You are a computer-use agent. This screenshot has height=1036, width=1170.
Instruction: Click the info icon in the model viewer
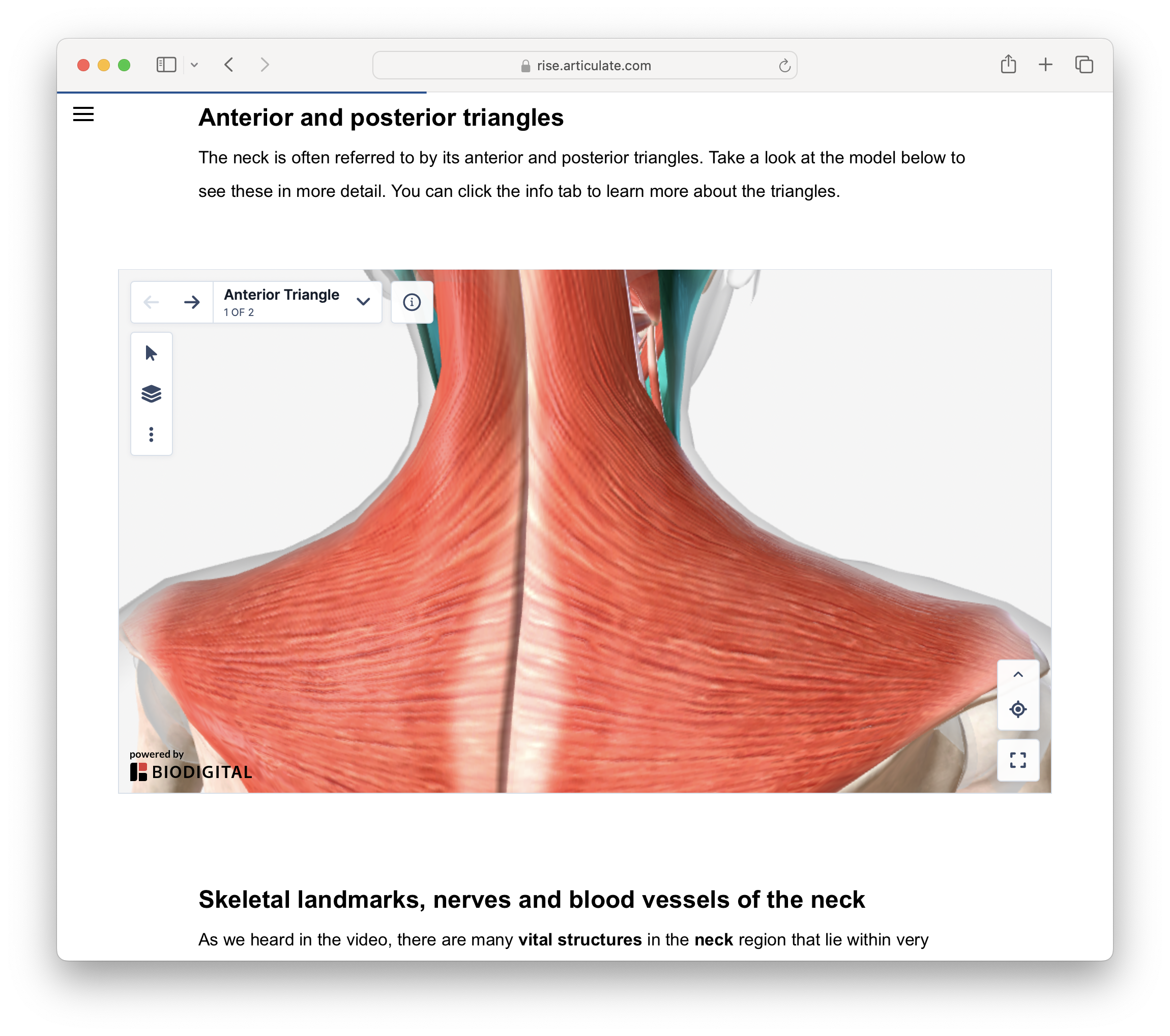coord(412,302)
